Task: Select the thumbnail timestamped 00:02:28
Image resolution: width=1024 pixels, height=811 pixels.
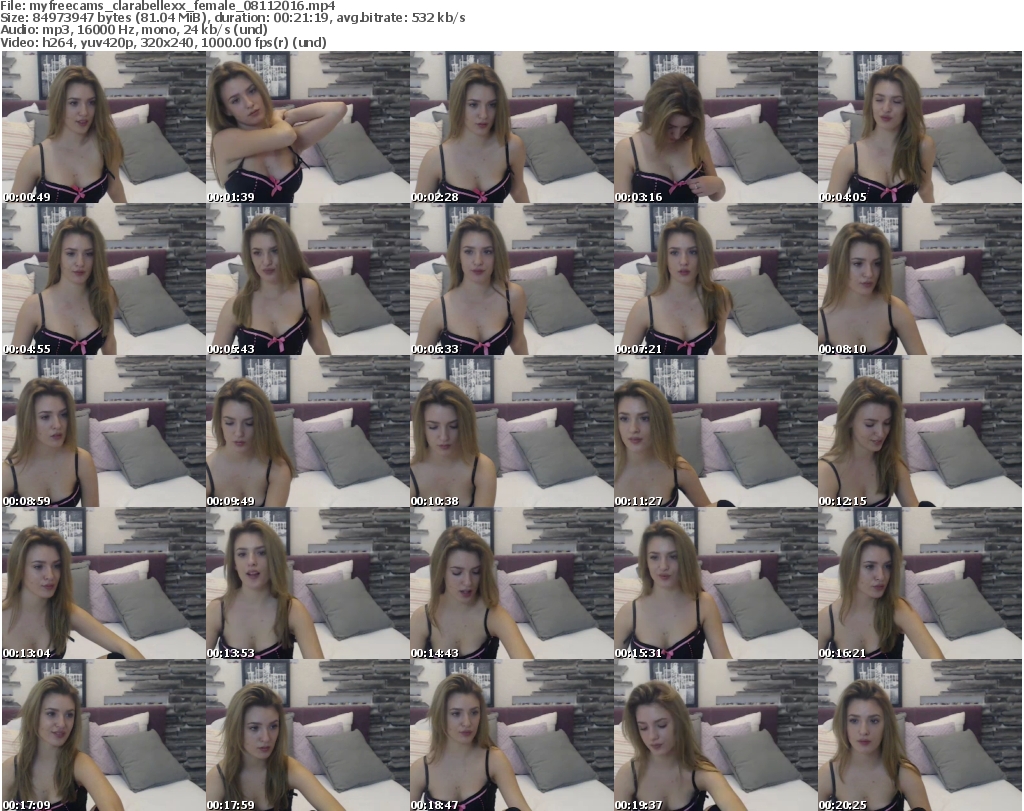Action: (511, 127)
